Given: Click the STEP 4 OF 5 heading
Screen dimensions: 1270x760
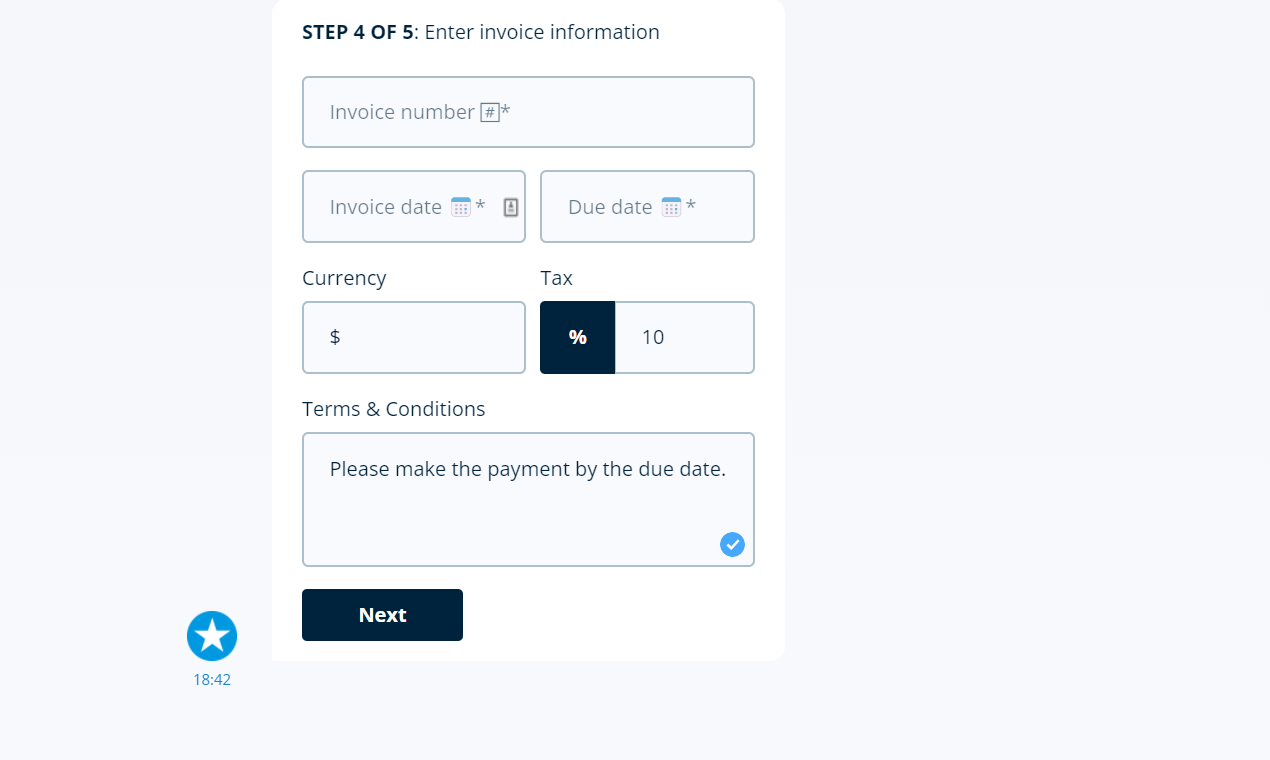Looking at the screenshot, I should 357,32.
